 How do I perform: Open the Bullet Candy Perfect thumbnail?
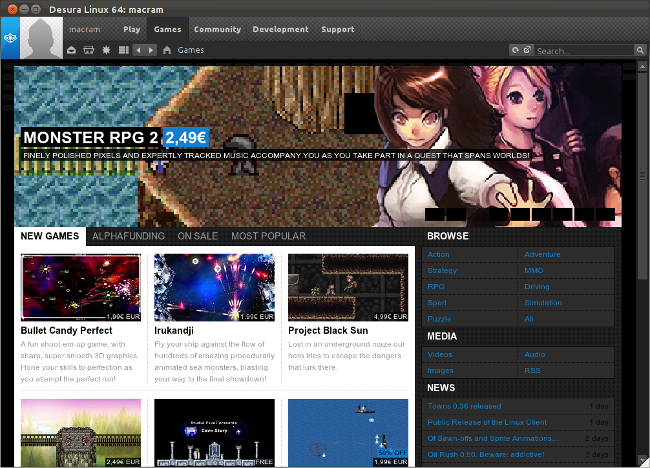81,288
